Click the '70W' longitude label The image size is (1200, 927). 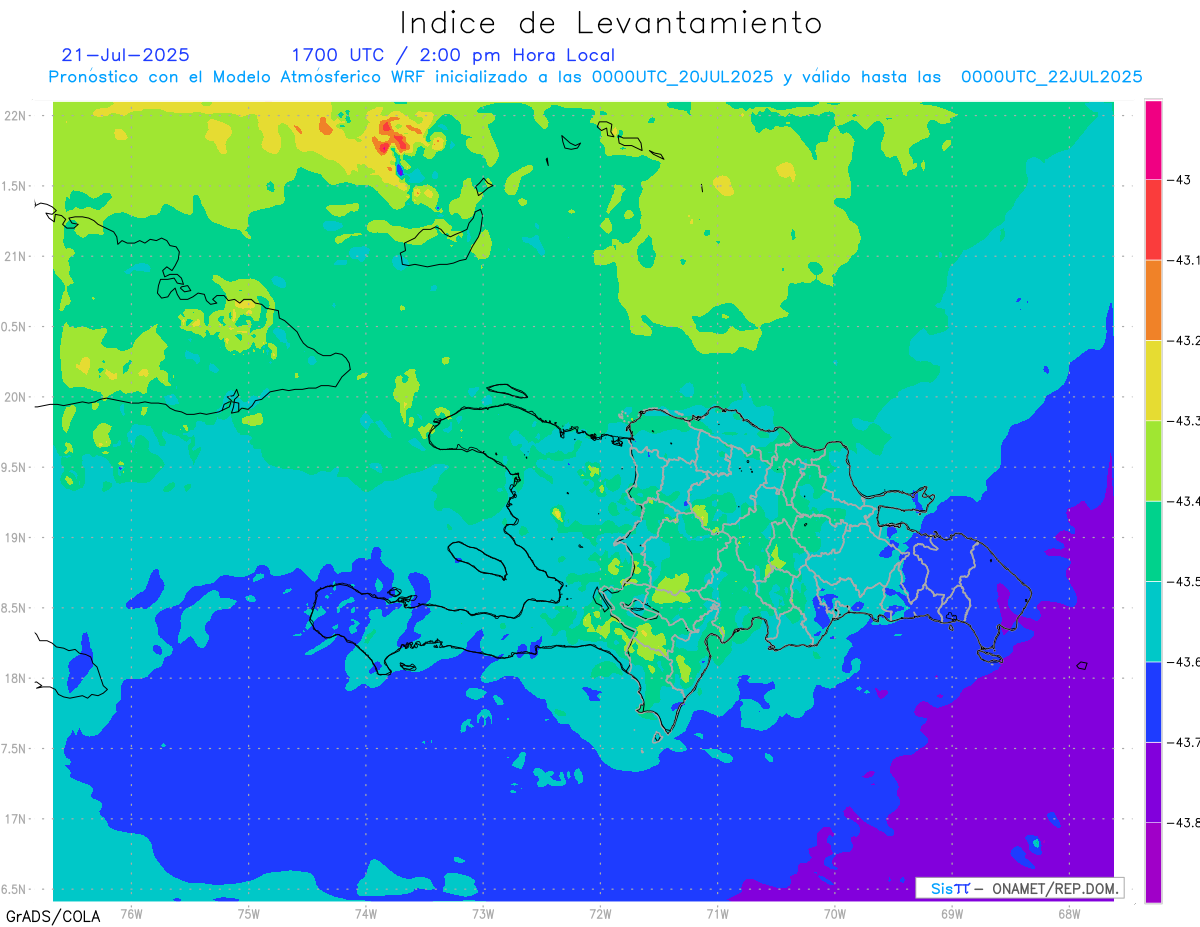point(835,913)
